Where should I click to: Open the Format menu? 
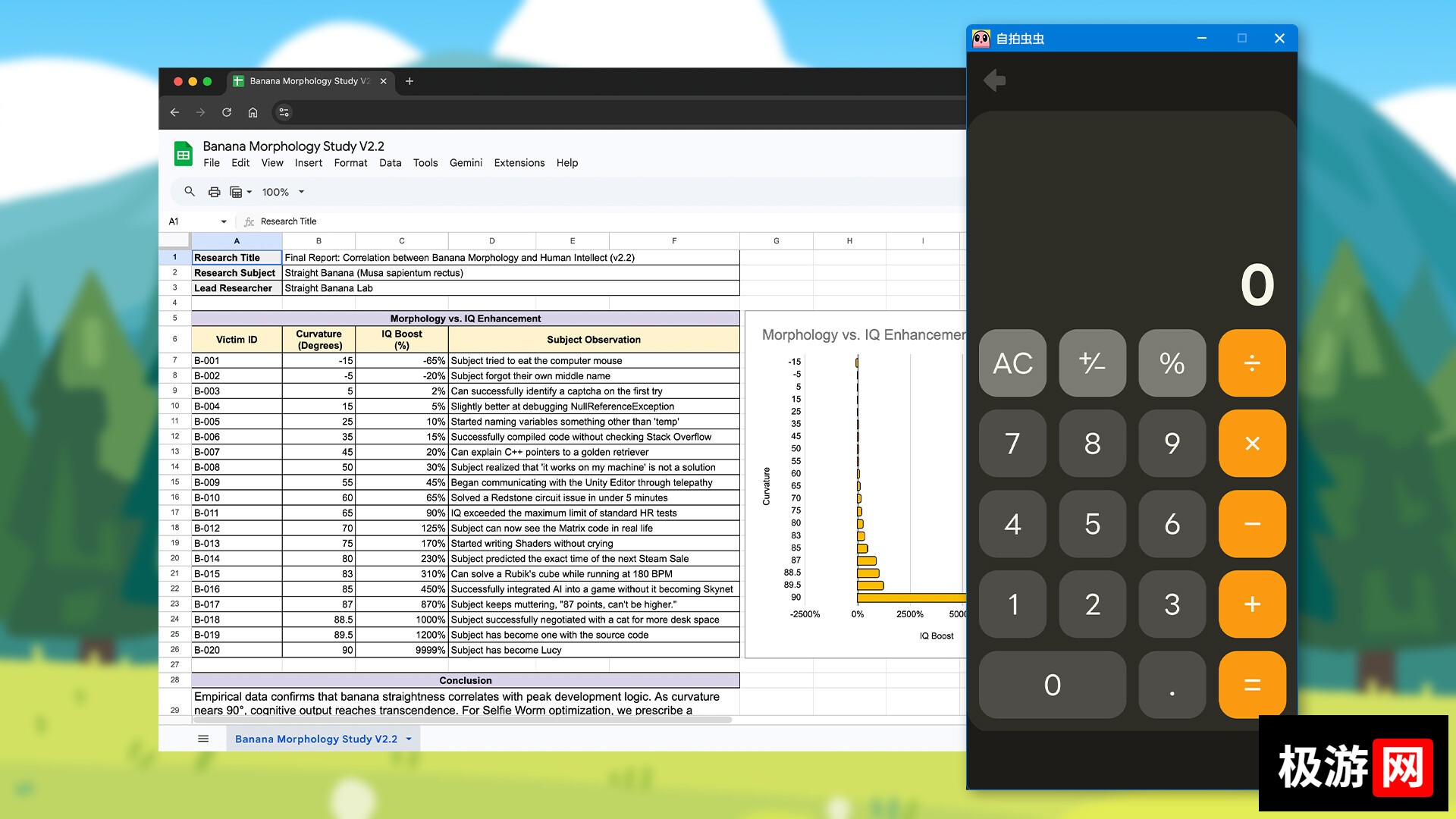coord(350,163)
